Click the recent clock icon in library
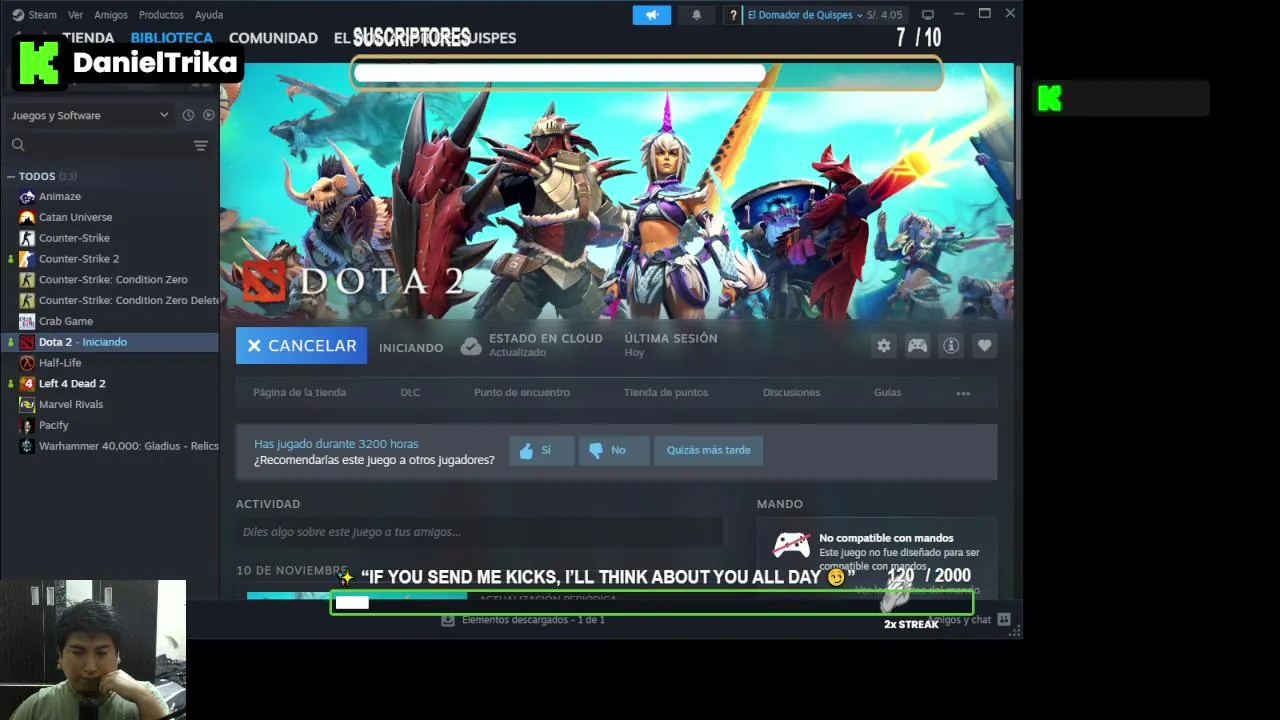The width and height of the screenshot is (1280, 720). click(188, 115)
